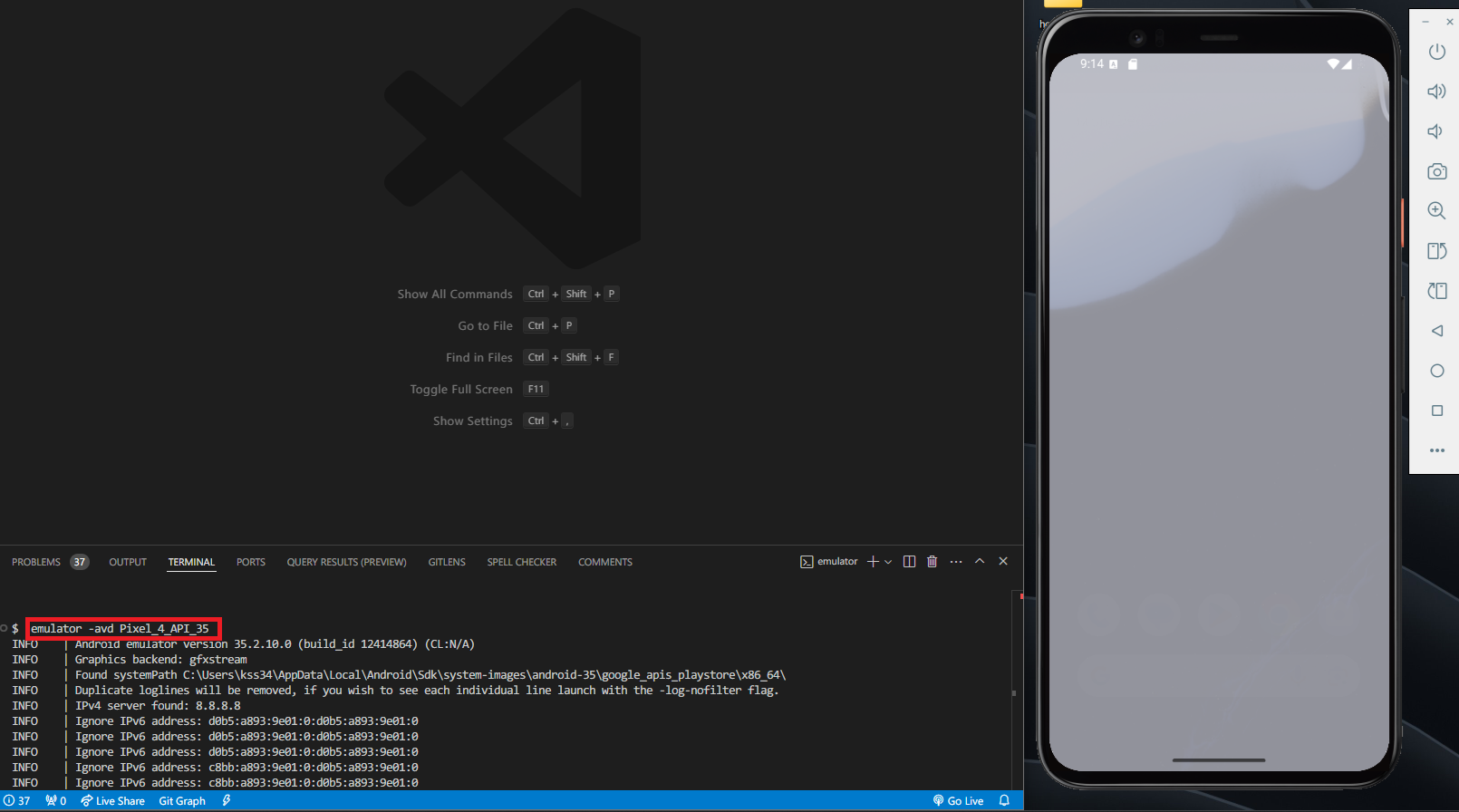Image resolution: width=1459 pixels, height=812 pixels.
Task: Open QUERY RESULTS (PREVIEW) tab
Action: pos(346,562)
